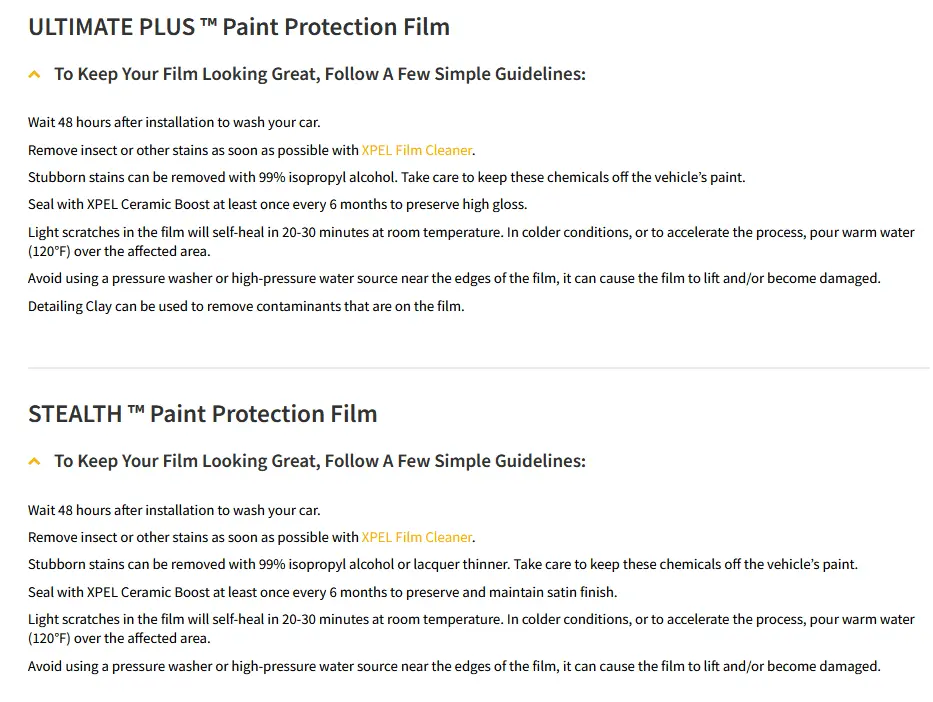Click the pressure washer warning under STEALTH
This screenshot has width=933, height=702.
pyautogui.click(x=454, y=666)
